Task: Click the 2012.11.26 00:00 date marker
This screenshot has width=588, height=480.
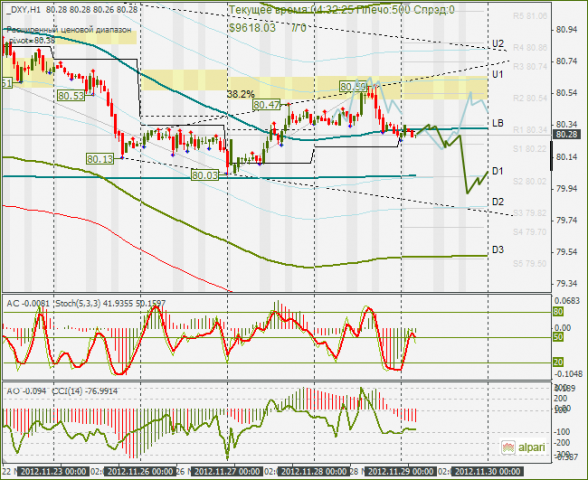Action: coord(140,471)
